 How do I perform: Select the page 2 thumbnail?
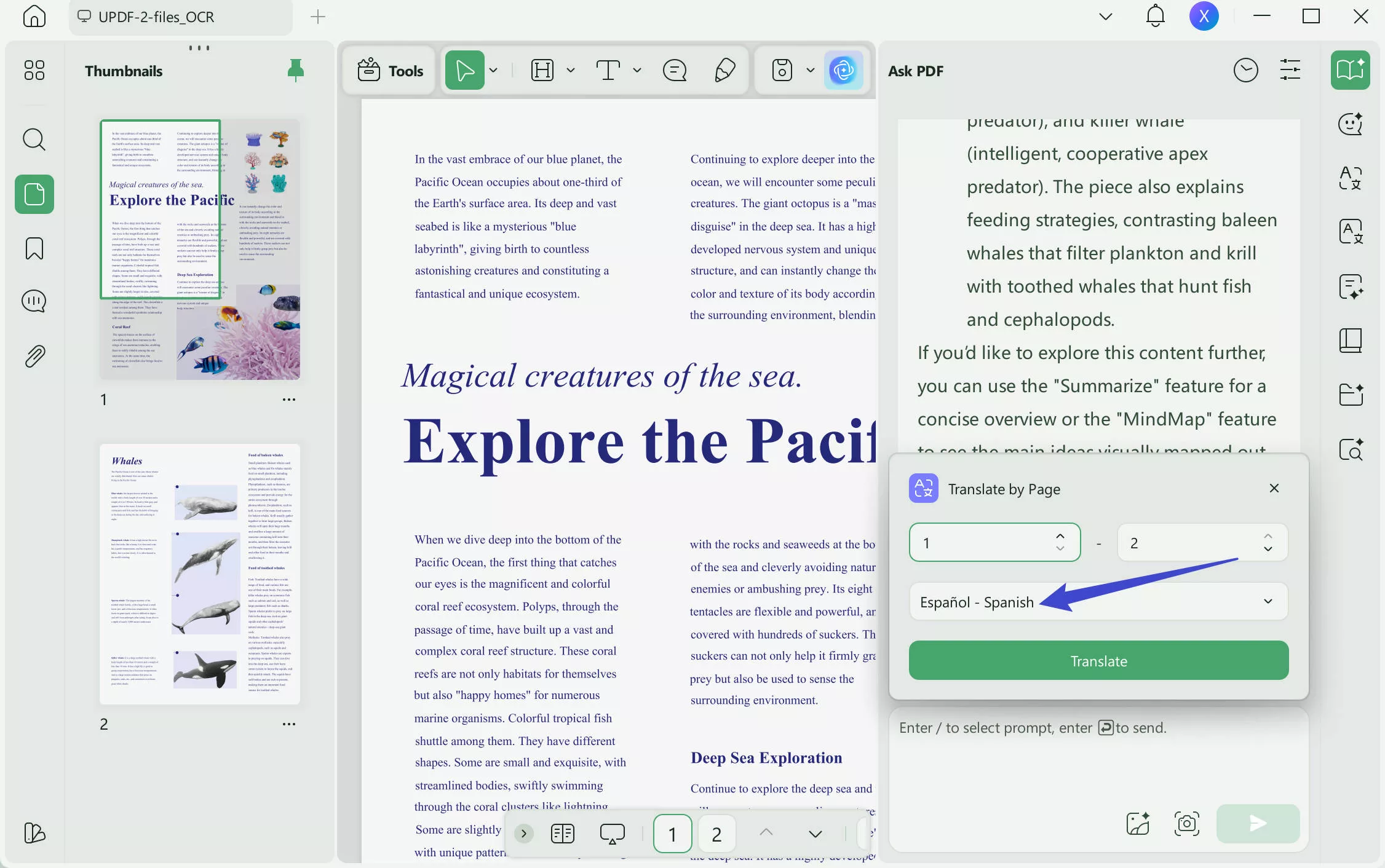(199, 574)
